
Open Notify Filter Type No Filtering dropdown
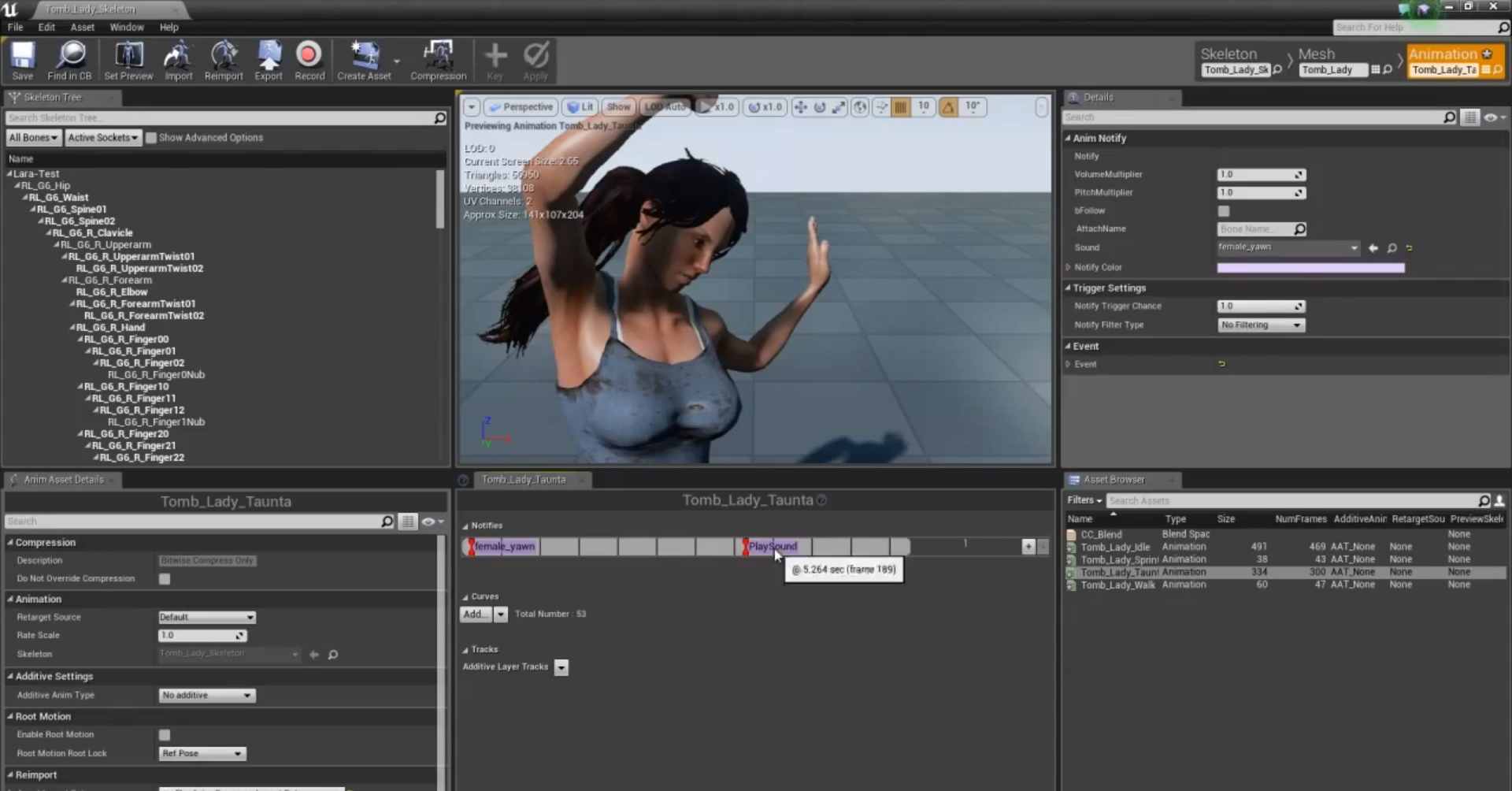(x=1262, y=325)
